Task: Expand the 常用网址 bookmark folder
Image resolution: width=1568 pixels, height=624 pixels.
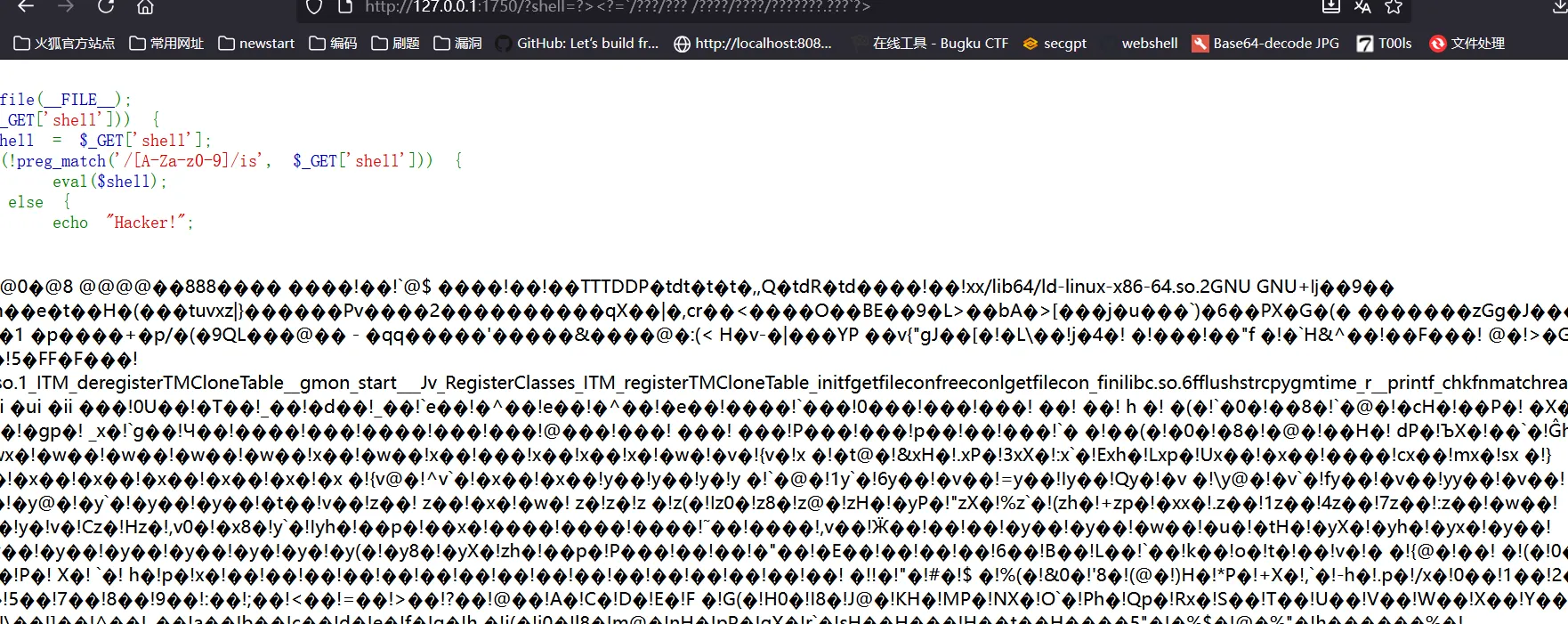Action: click(x=166, y=44)
